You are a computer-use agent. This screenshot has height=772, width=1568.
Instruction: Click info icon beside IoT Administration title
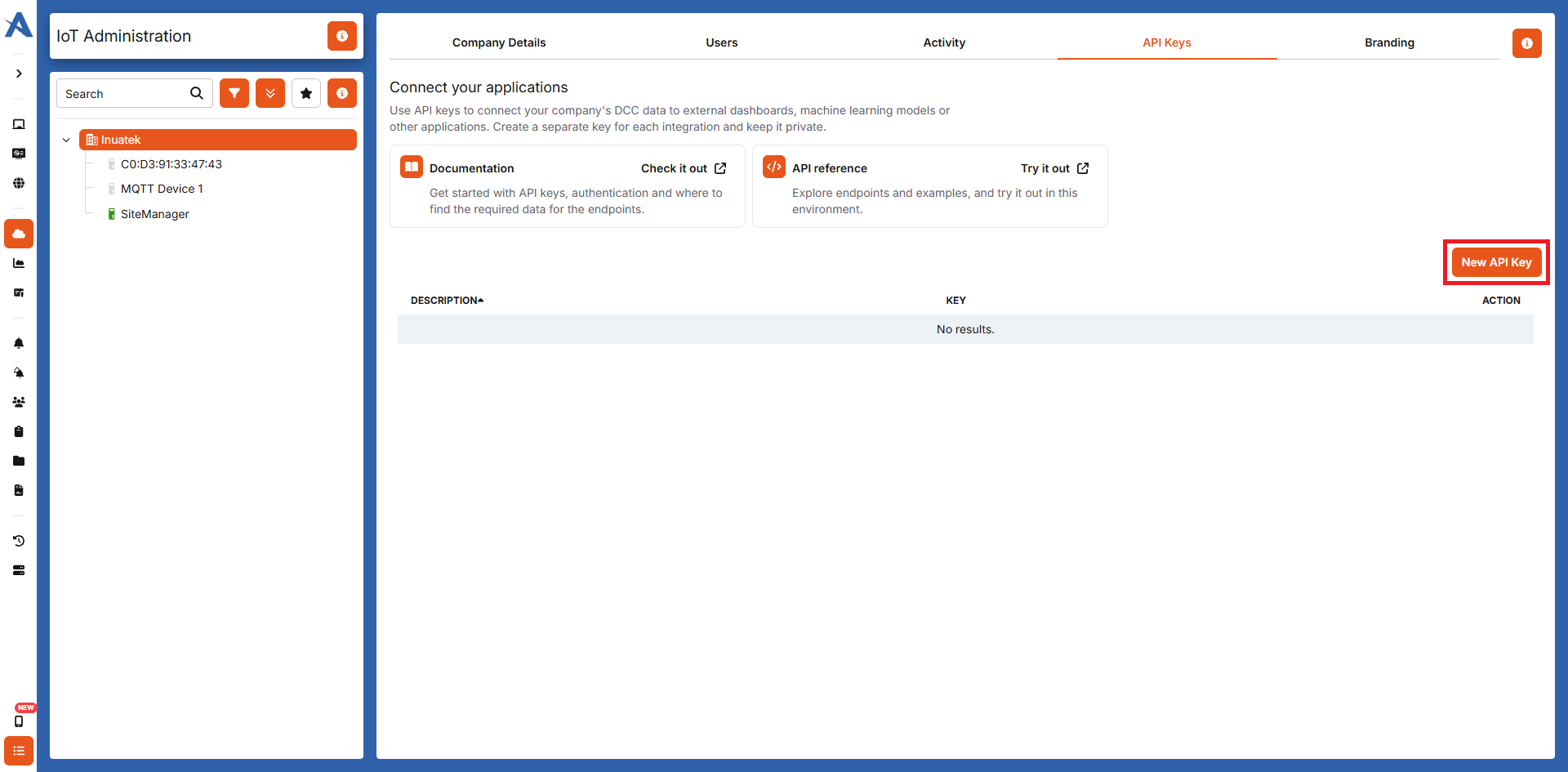[x=342, y=36]
